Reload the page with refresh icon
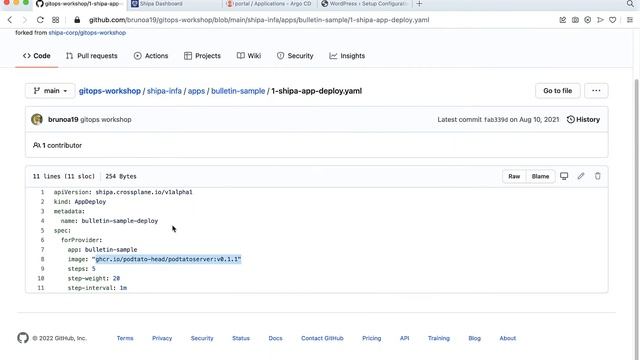 coord(40,20)
